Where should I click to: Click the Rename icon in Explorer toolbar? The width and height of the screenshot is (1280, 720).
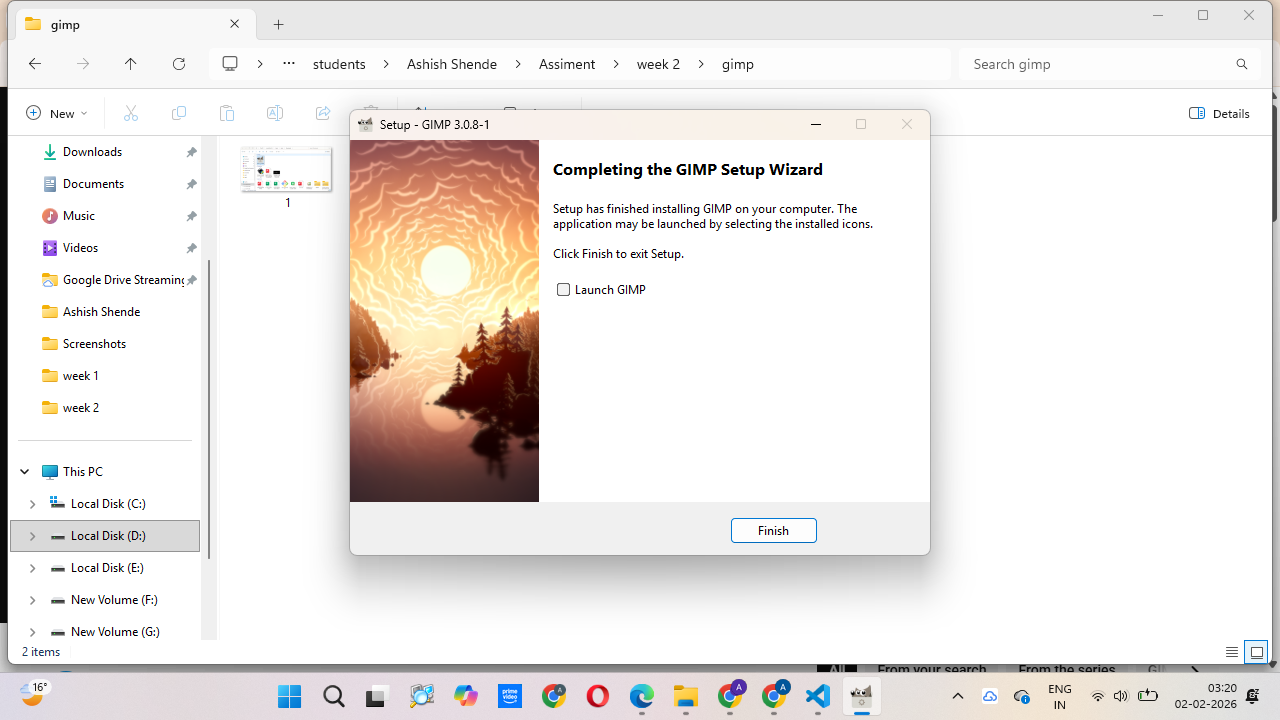coord(275,113)
